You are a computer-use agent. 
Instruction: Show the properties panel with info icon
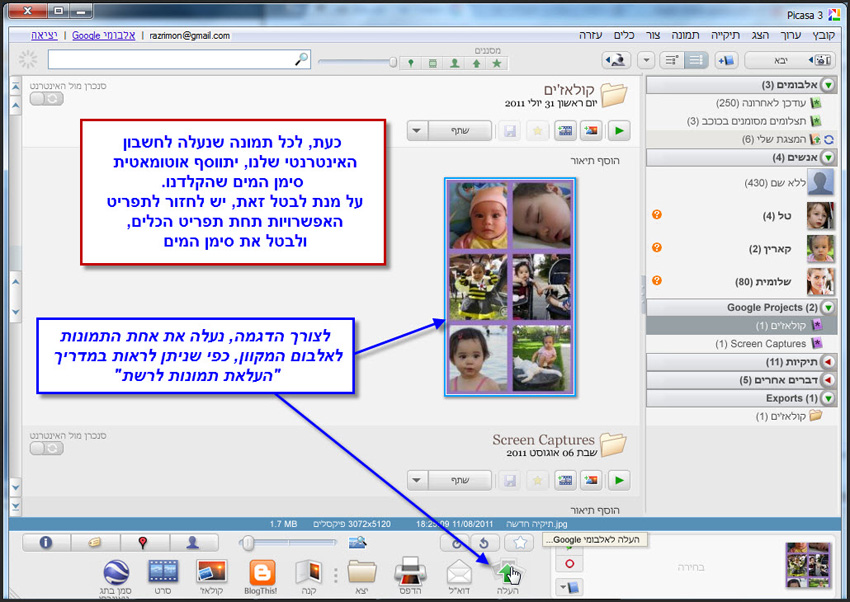pyautogui.click(x=46, y=542)
